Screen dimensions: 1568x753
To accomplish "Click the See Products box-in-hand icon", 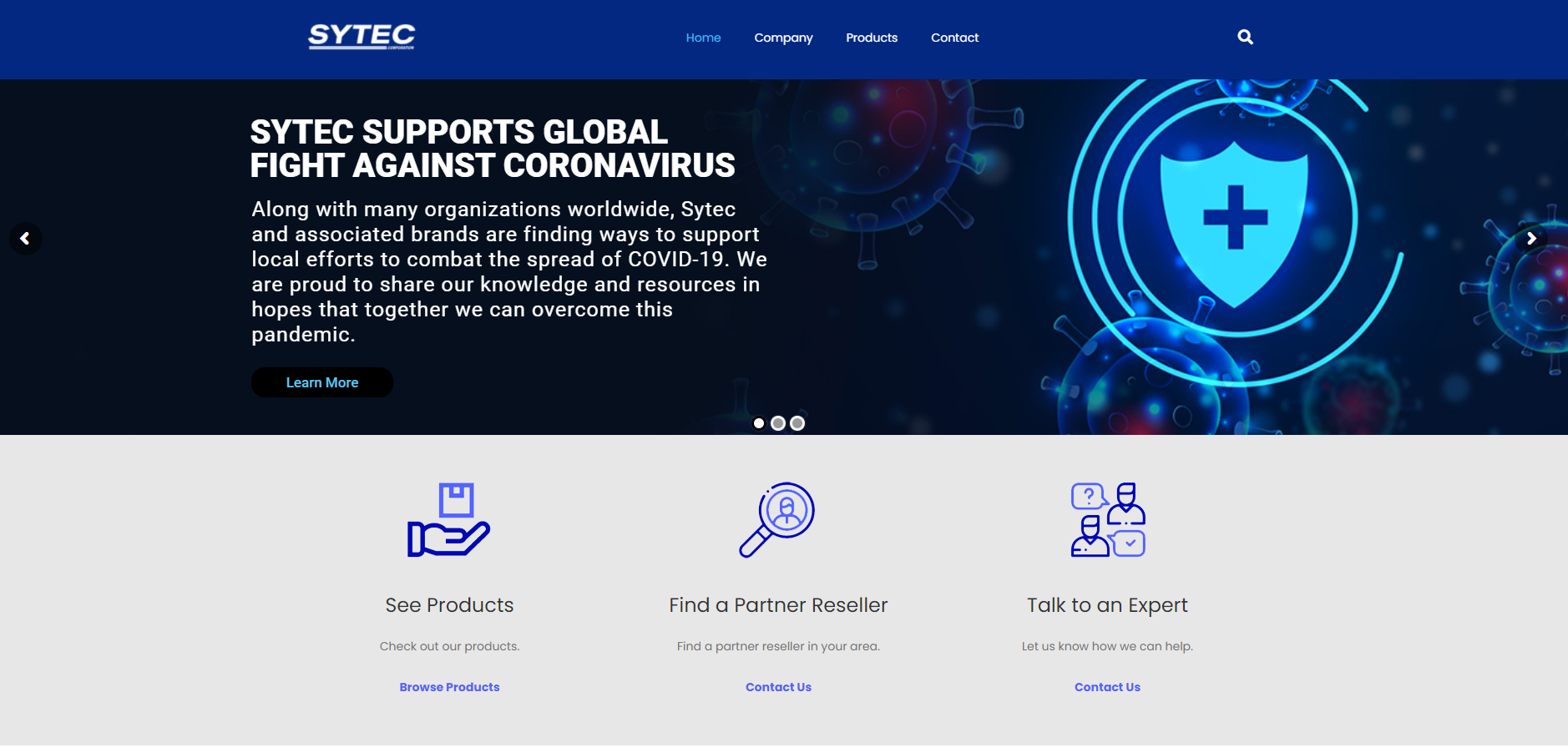I will 448,519.
